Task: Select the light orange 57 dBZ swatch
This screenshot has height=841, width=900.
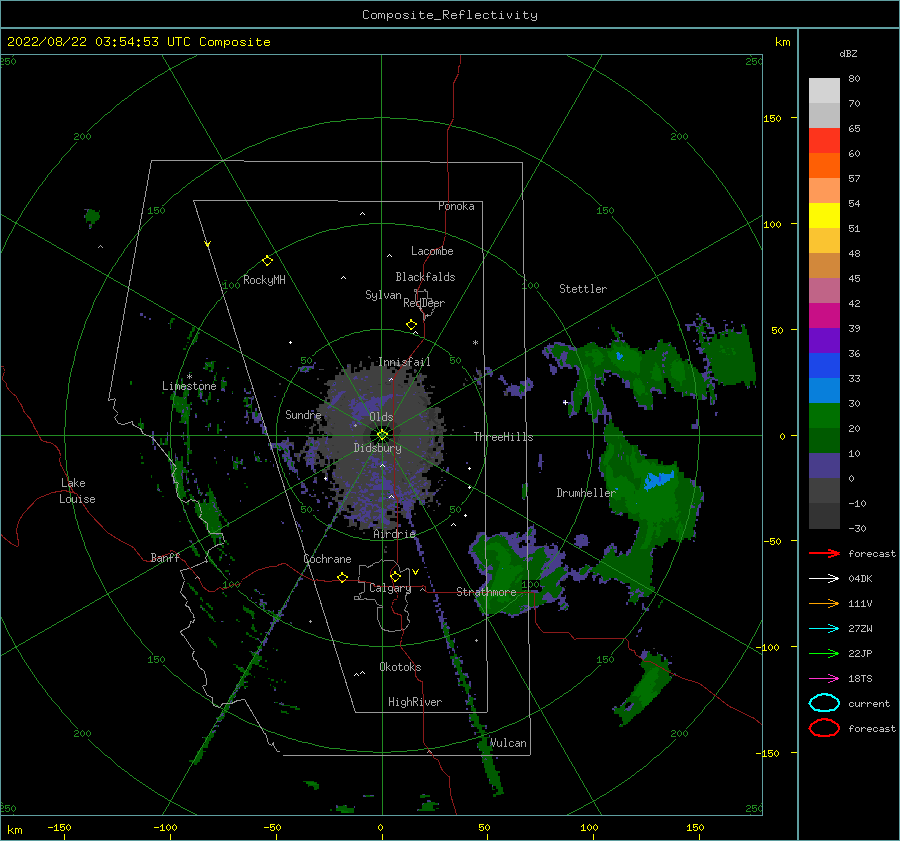Action: click(x=824, y=191)
